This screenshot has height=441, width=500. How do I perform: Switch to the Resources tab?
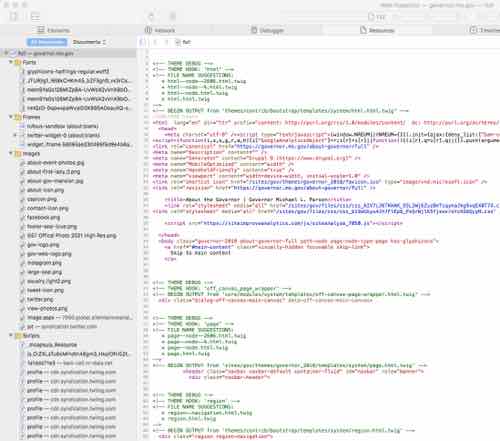click(x=377, y=30)
